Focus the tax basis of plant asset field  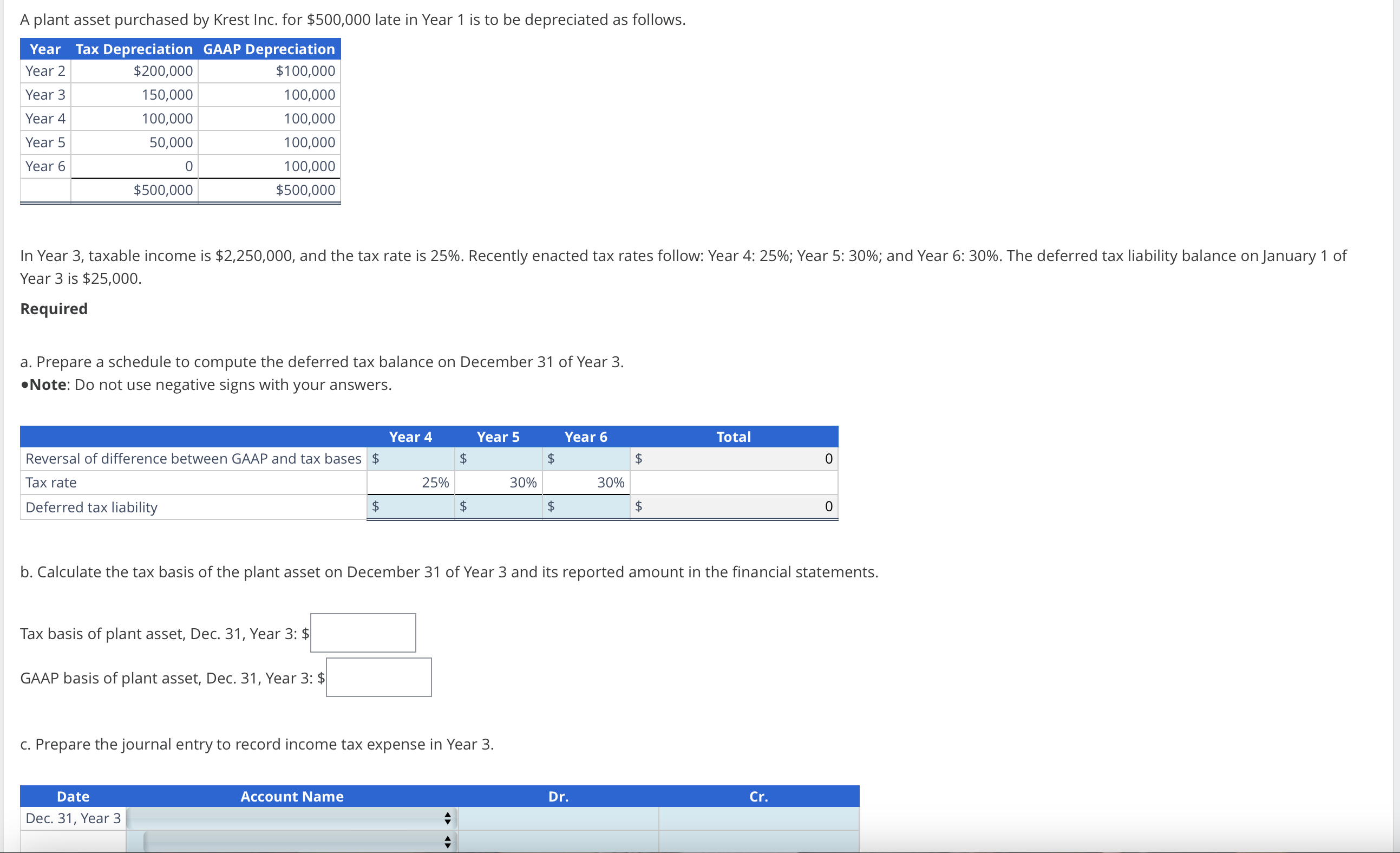[x=363, y=633]
